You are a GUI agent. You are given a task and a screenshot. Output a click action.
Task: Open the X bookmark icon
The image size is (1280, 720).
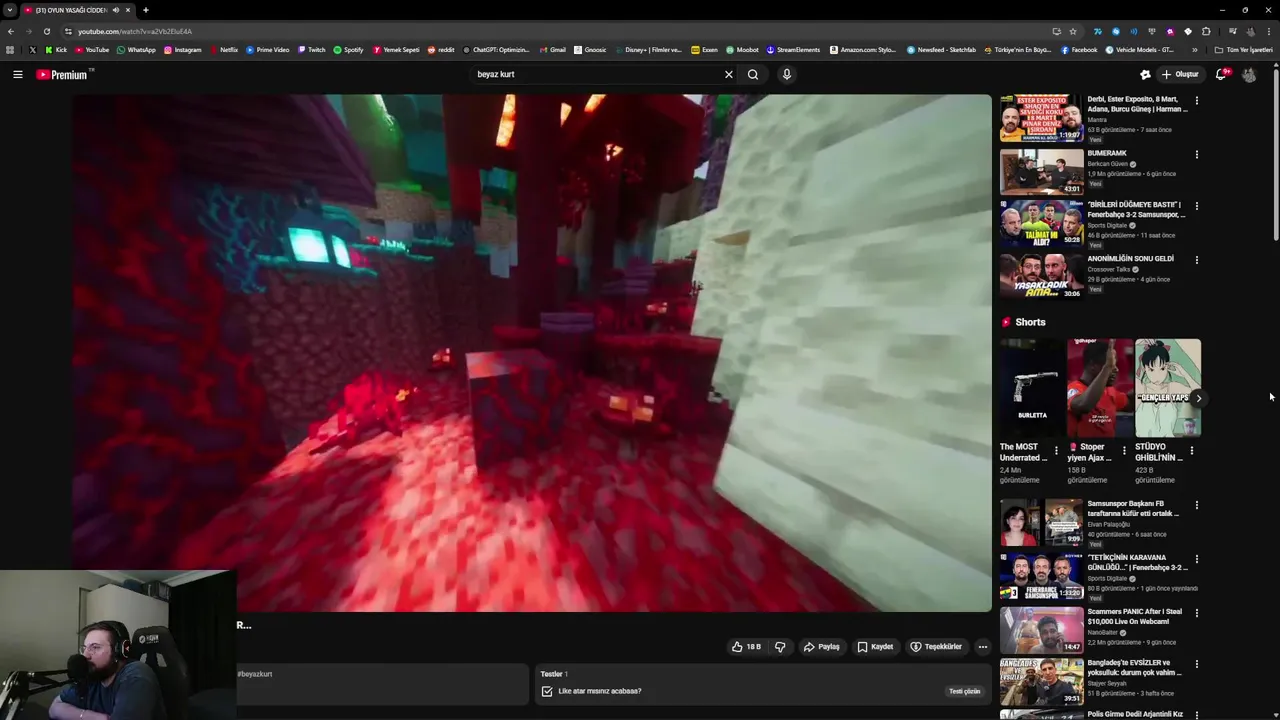tap(32, 50)
